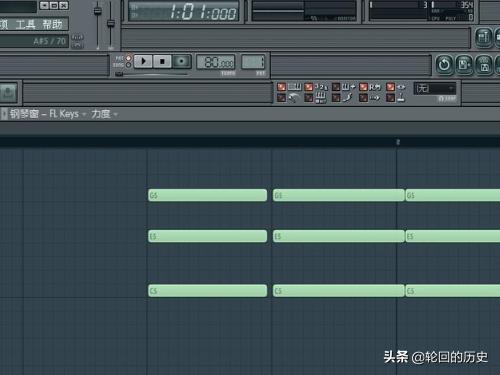Open the 力度 event property dropdown
The image size is (500, 375).
click(x=104, y=114)
